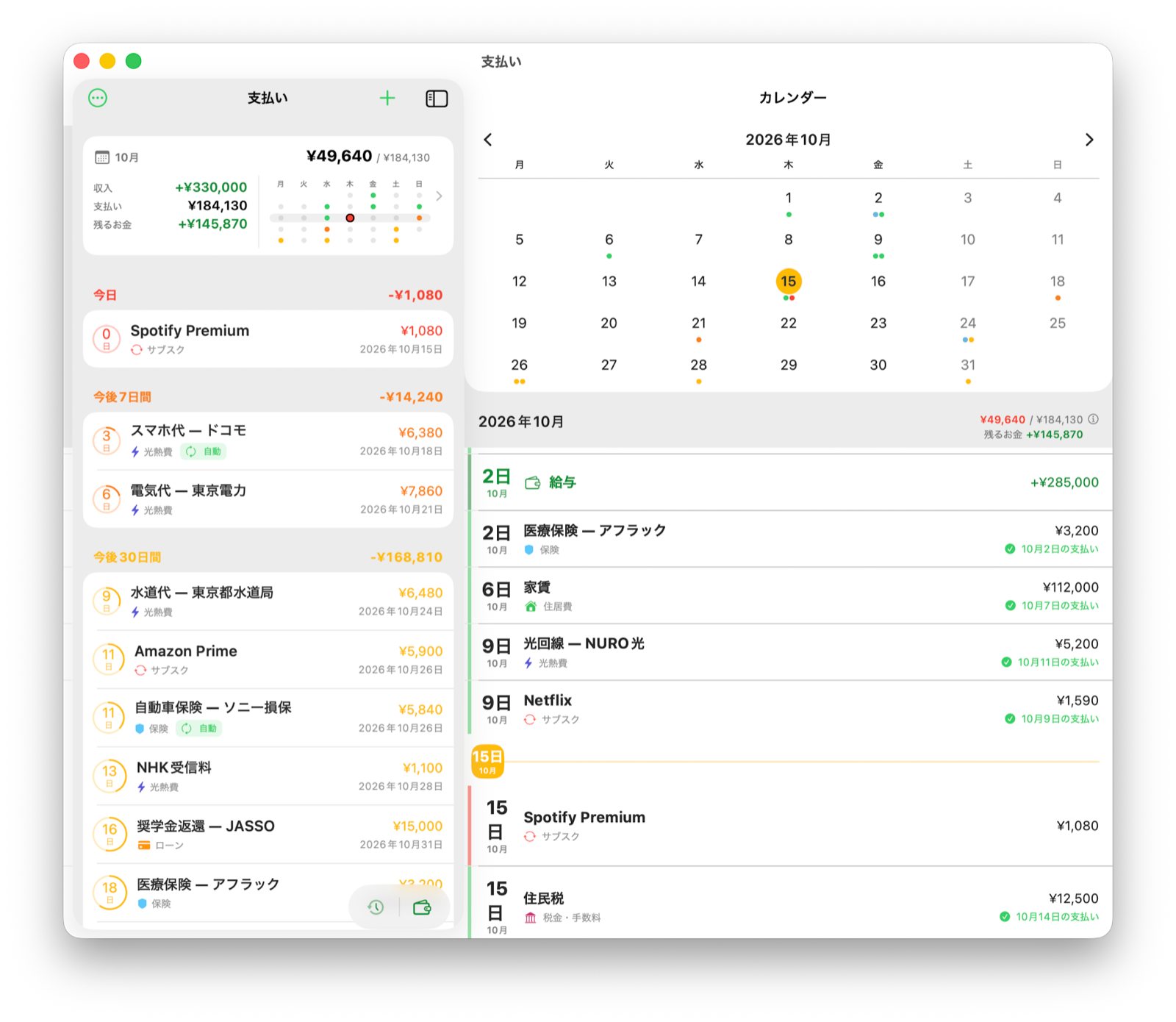Open the 奨学金返還 — JASSO payment
Image resolution: width=1176 pixels, height=1022 pixels.
[x=268, y=834]
